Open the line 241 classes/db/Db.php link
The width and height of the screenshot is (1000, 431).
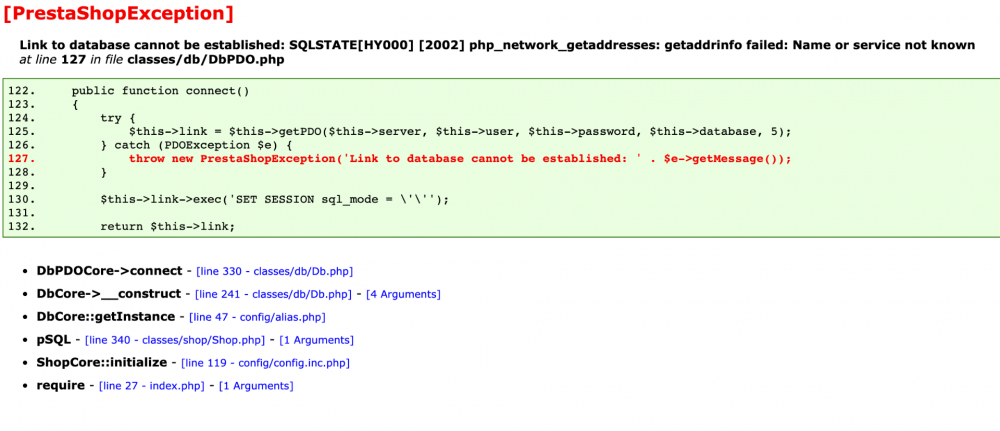[x=274, y=294]
